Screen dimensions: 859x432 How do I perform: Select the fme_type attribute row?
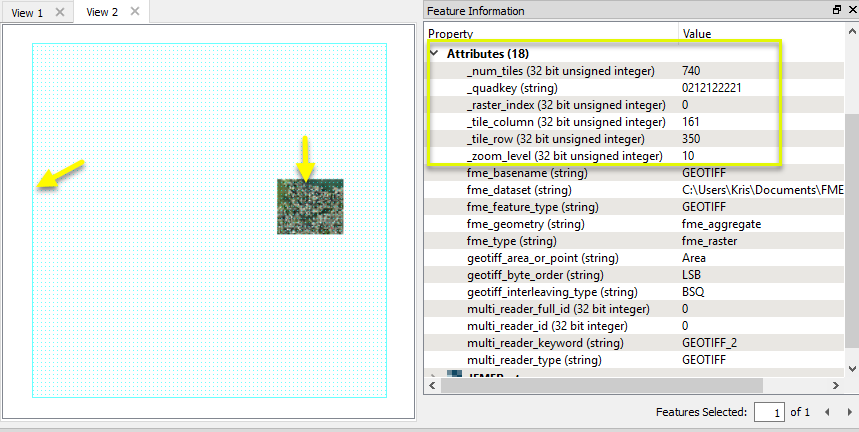pyautogui.click(x=635, y=241)
